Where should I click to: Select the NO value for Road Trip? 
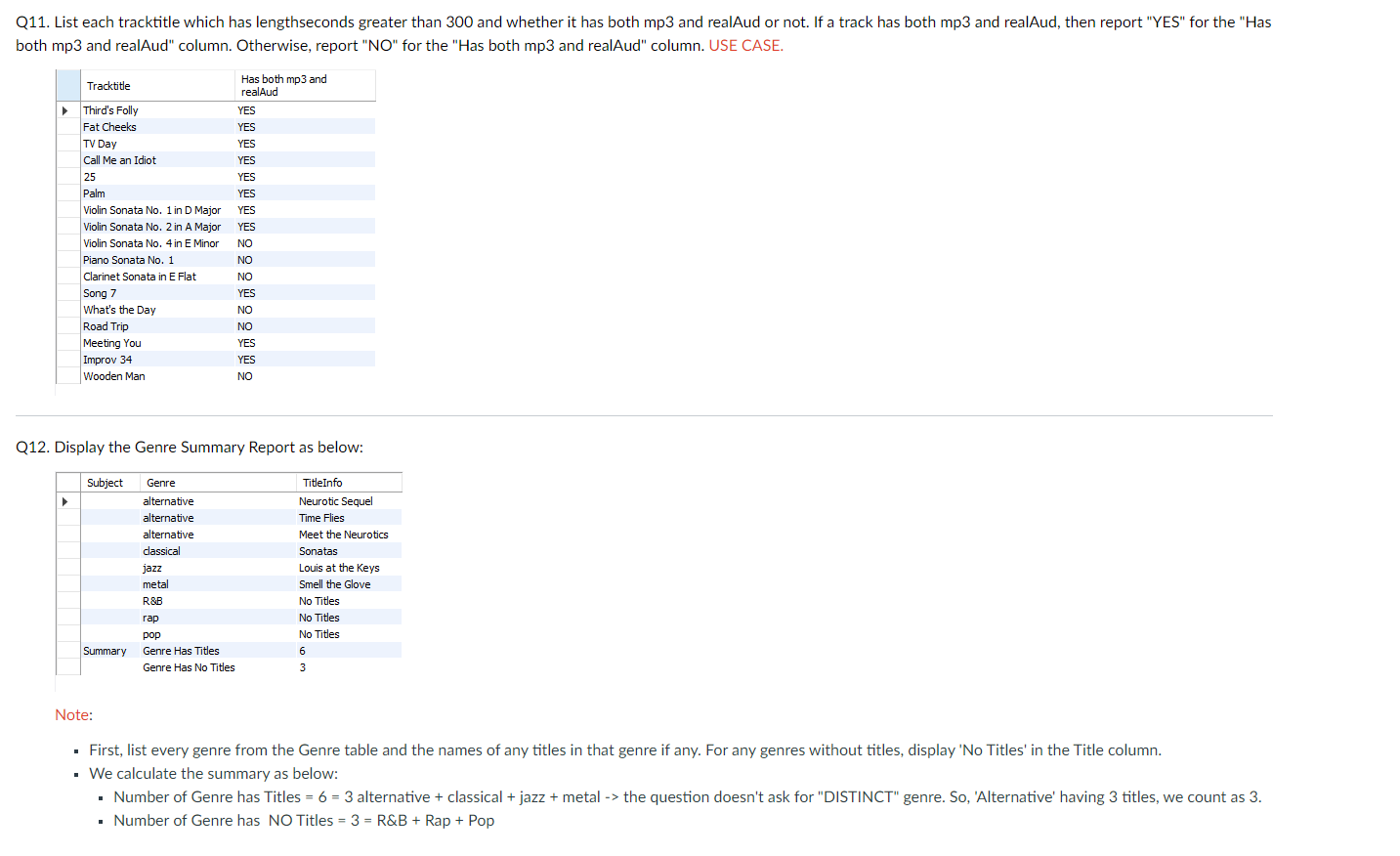244,326
